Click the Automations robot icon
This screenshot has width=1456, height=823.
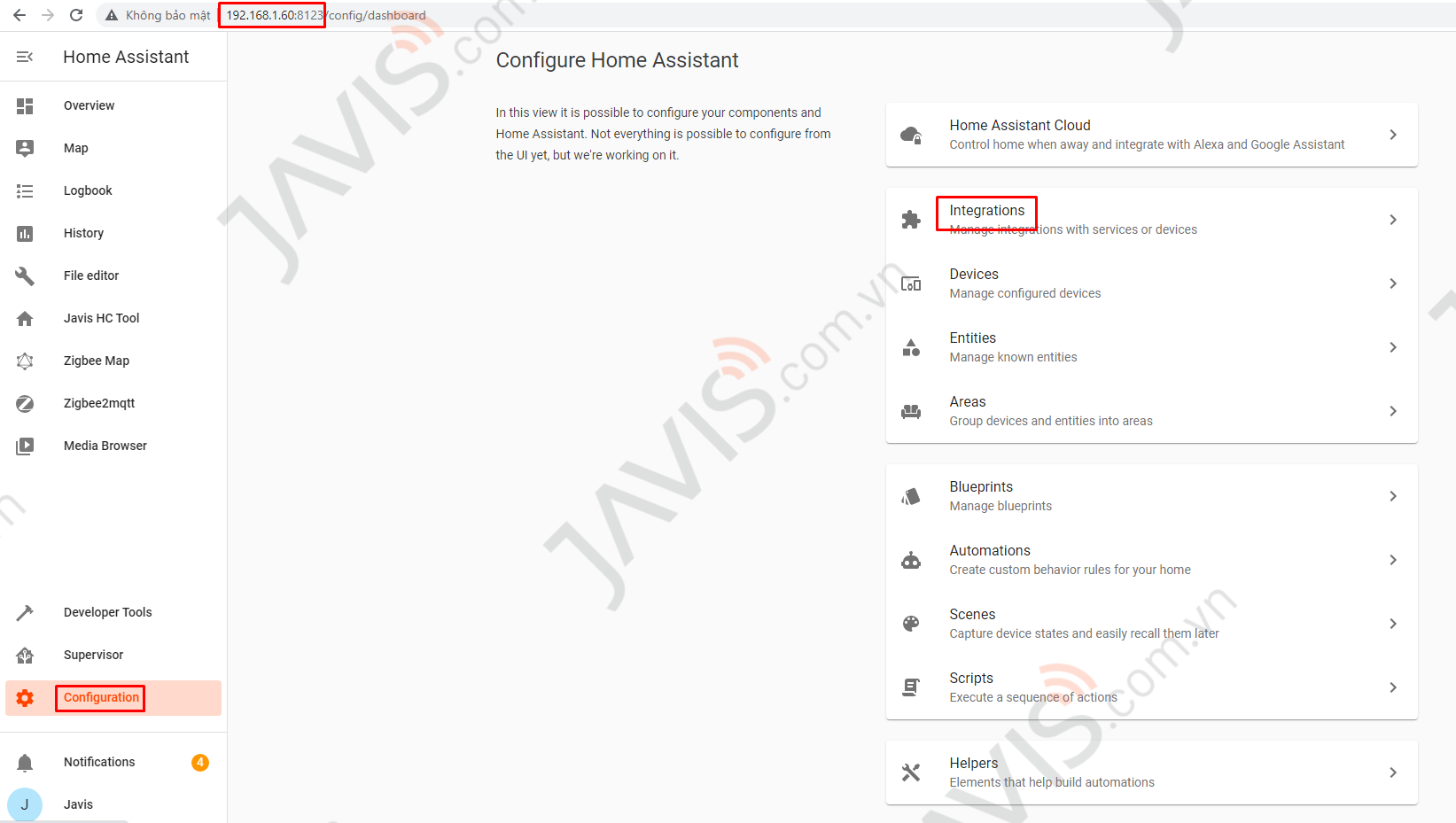tap(911, 560)
